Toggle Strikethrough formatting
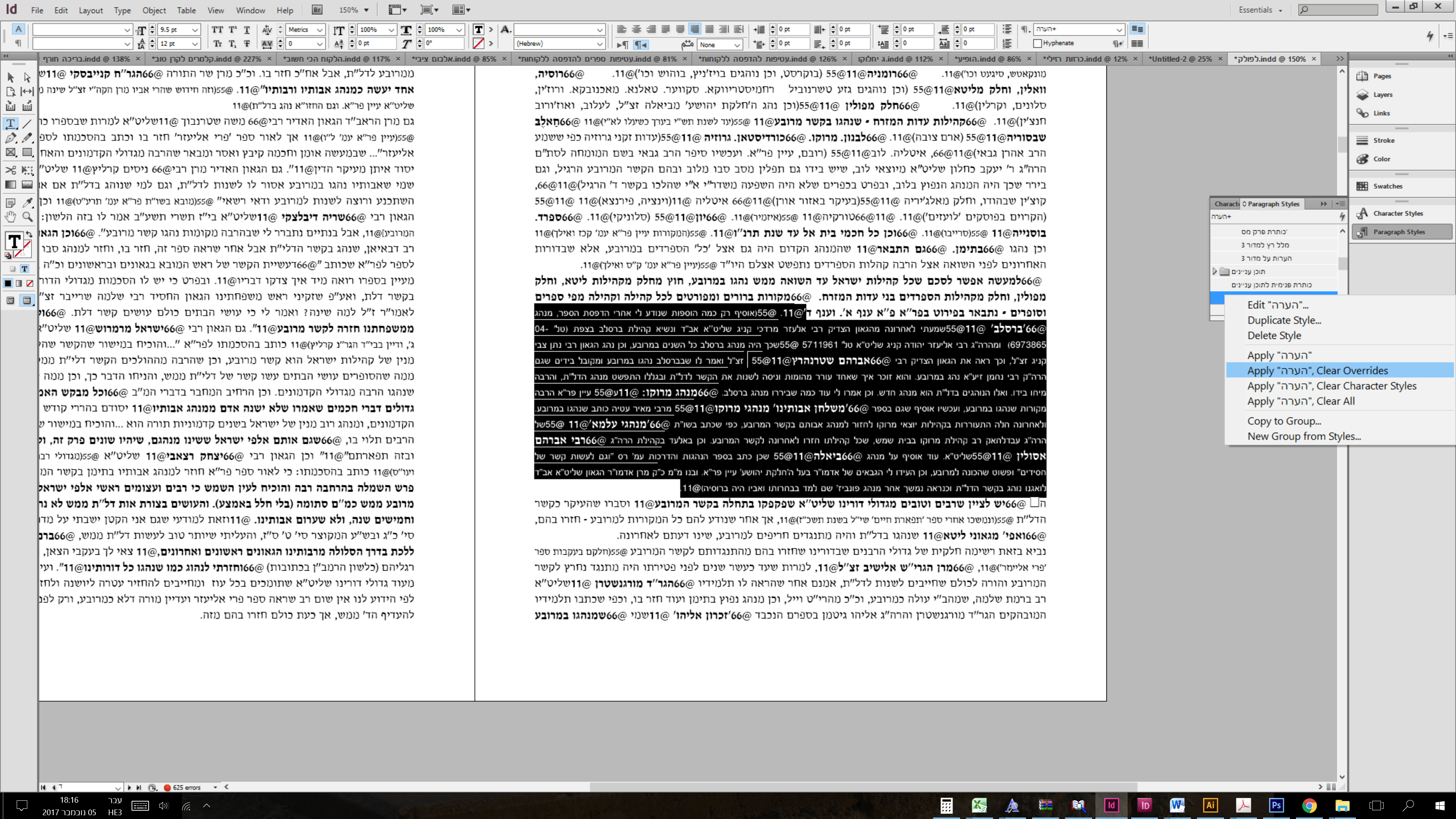The image size is (1456, 819). click(246, 44)
